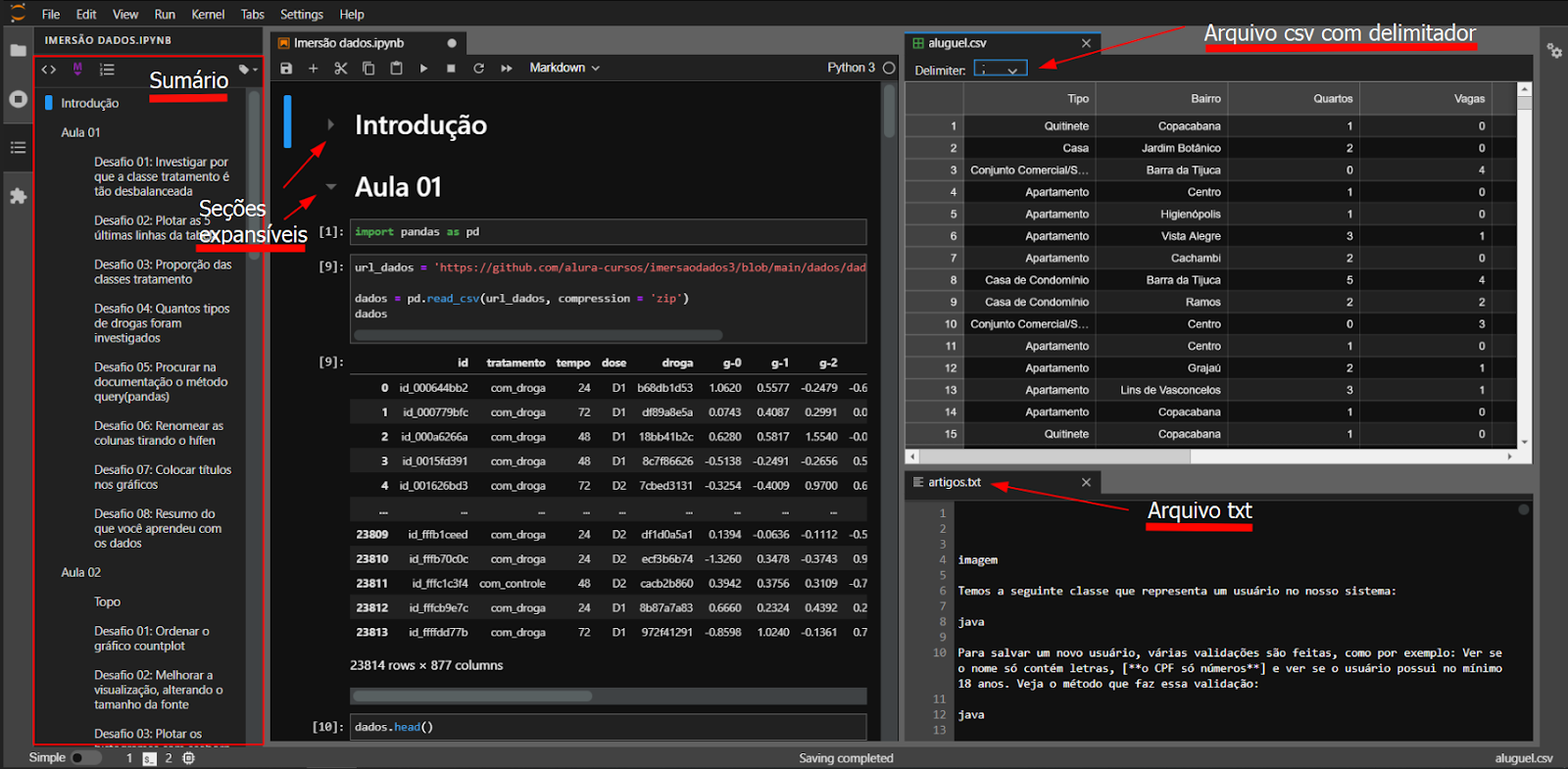Open the Help menu

click(x=352, y=14)
